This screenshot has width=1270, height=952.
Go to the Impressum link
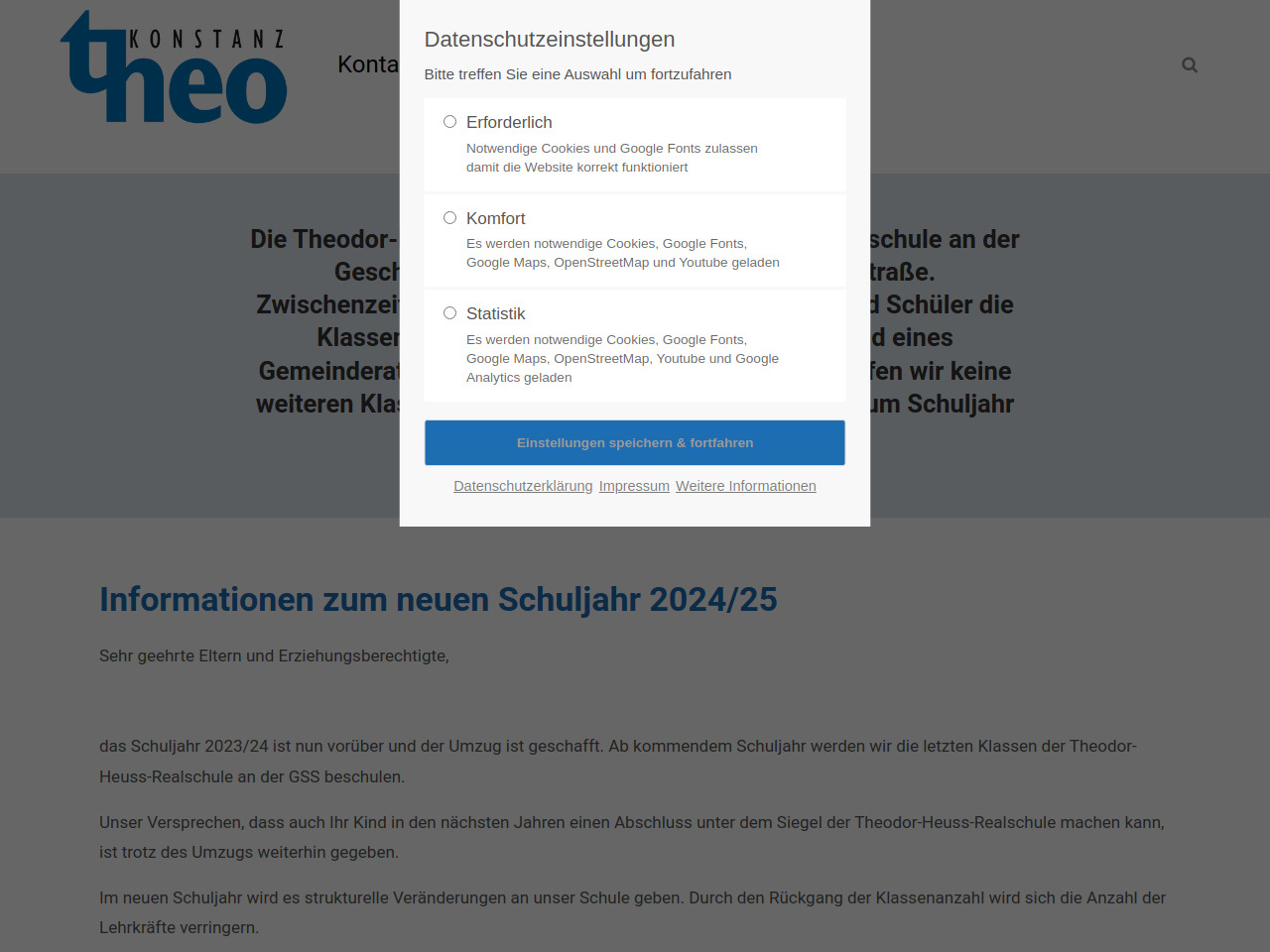tap(634, 486)
